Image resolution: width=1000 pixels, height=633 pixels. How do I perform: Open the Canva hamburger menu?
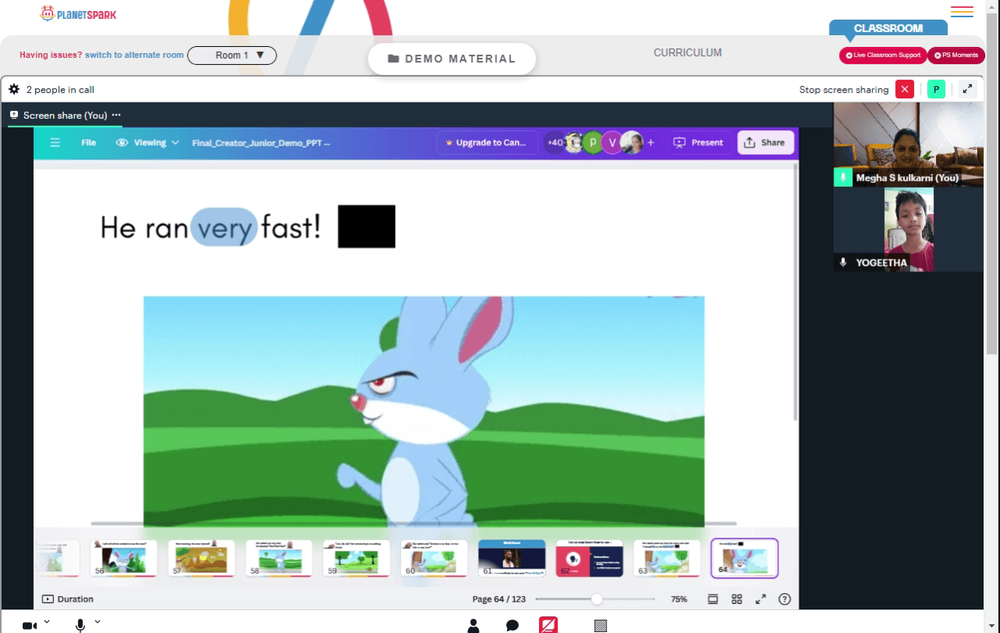(x=55, y=143)
